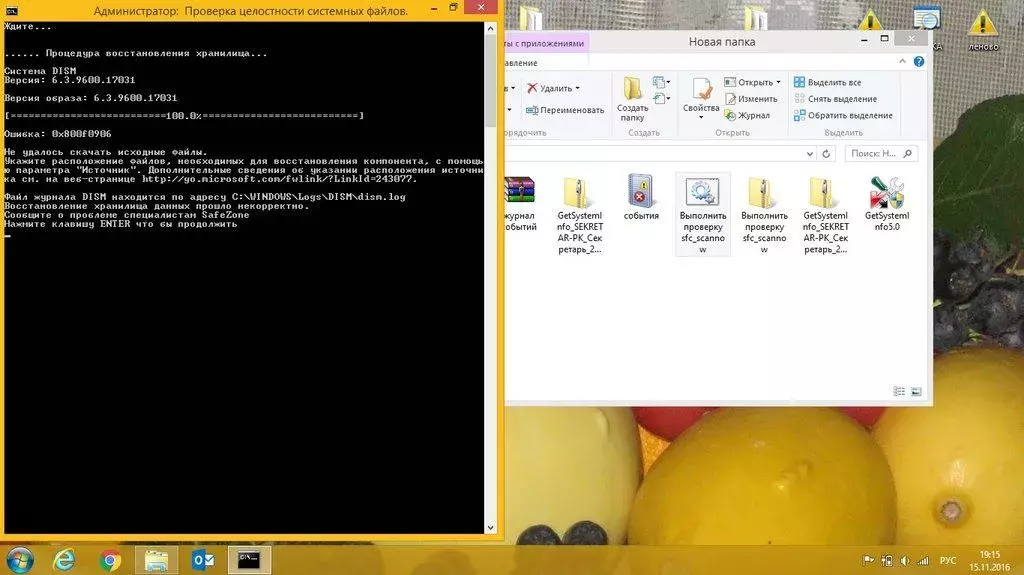Image resolution: width=1024 pixels, height=575 pixels.
Task: Open Outlook from the taskbar
Action: coord(203,561)
